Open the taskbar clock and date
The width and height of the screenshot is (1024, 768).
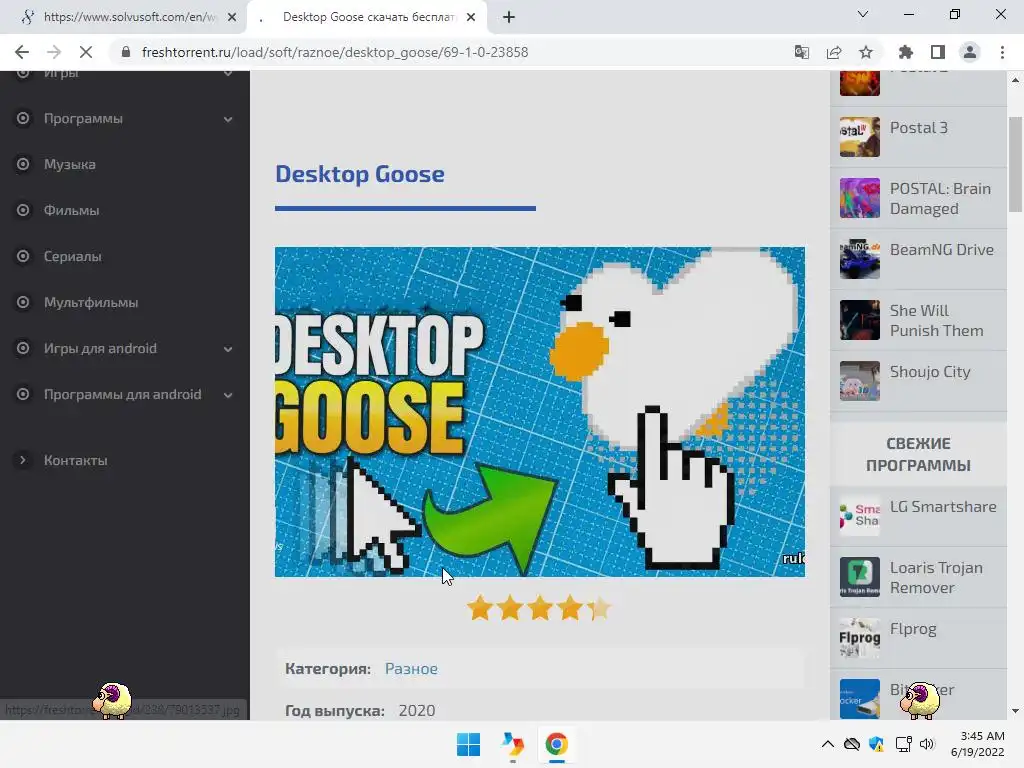tap(978, 744)
